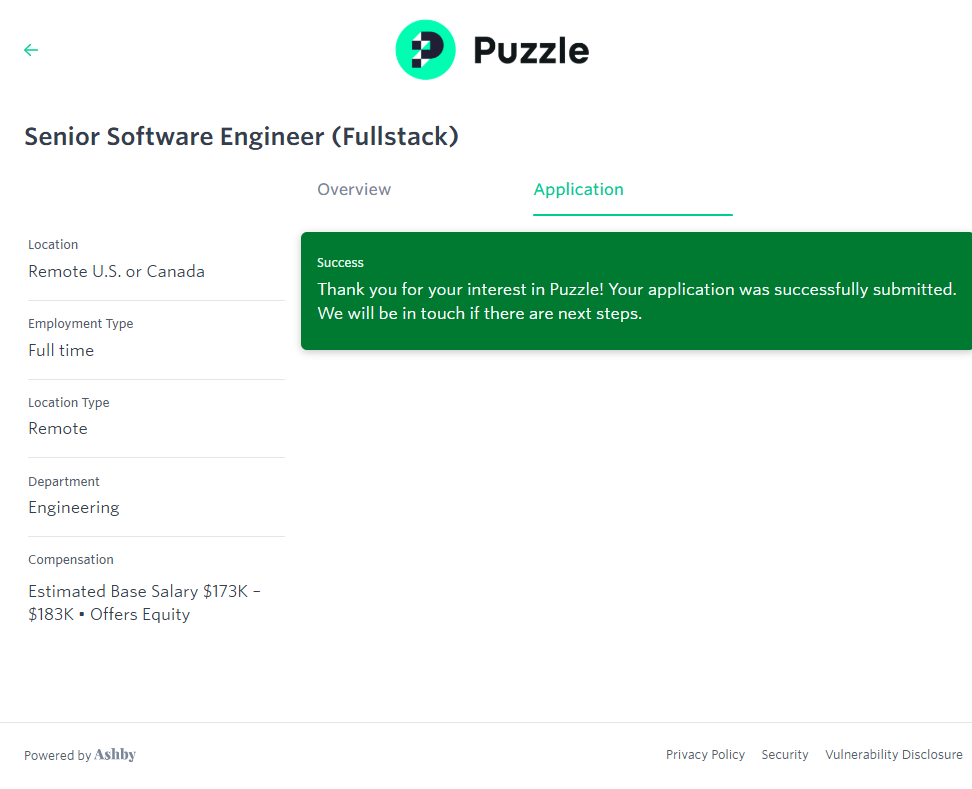Click the "Remote" location type value

pos(58,428)
